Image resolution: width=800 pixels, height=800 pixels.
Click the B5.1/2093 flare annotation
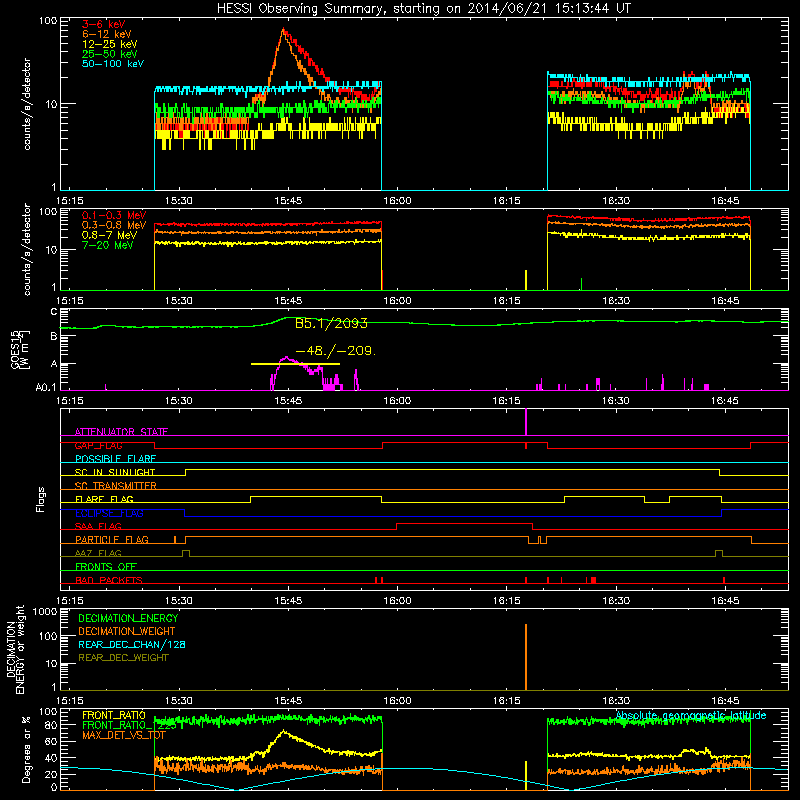[331, 323]
